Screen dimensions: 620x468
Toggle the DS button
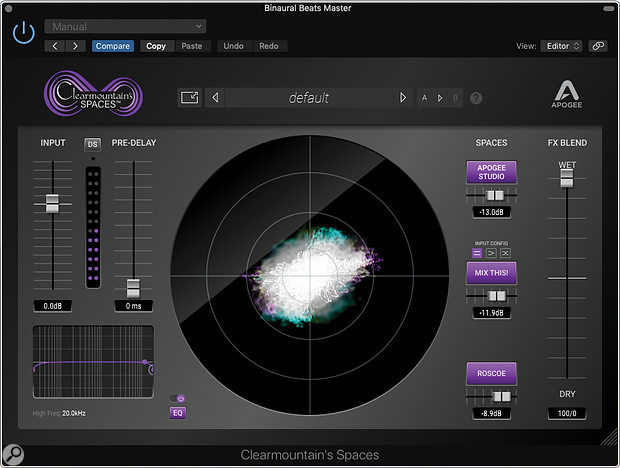[93, 144]
